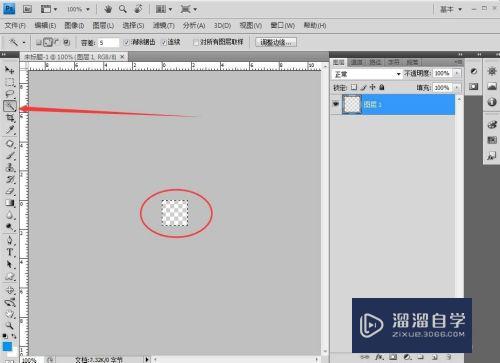Open the 滤镜(T) menu
500x363 pixels.
tap(164, 25)
